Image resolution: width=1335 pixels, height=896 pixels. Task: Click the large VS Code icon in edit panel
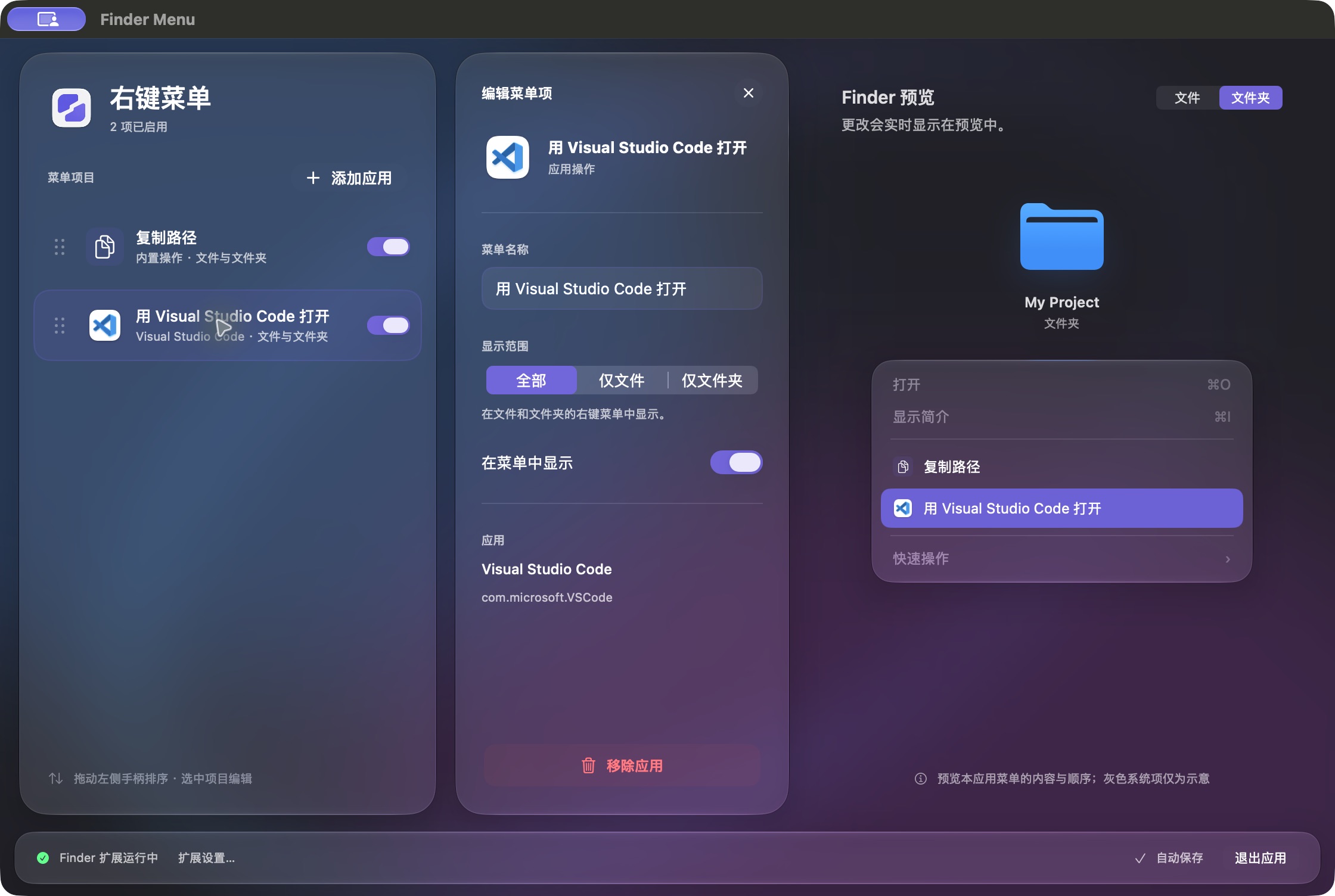508,157
